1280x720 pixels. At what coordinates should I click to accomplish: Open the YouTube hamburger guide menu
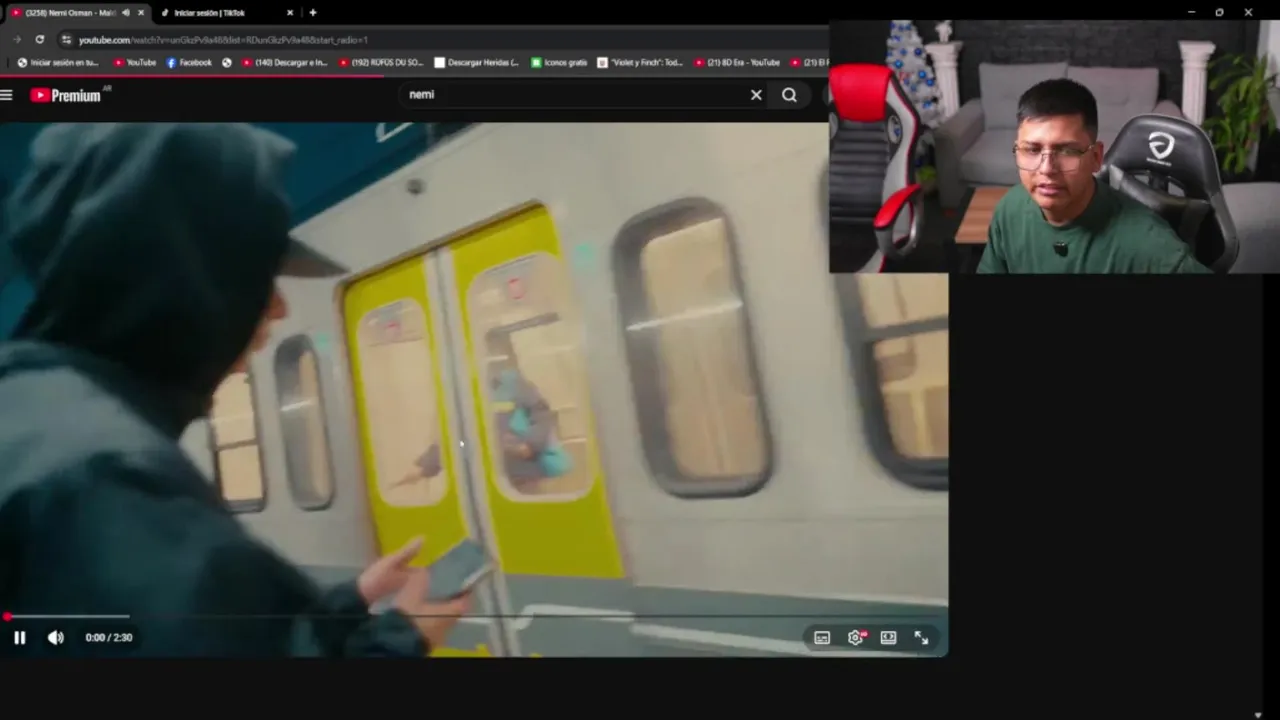click(7, 95)
